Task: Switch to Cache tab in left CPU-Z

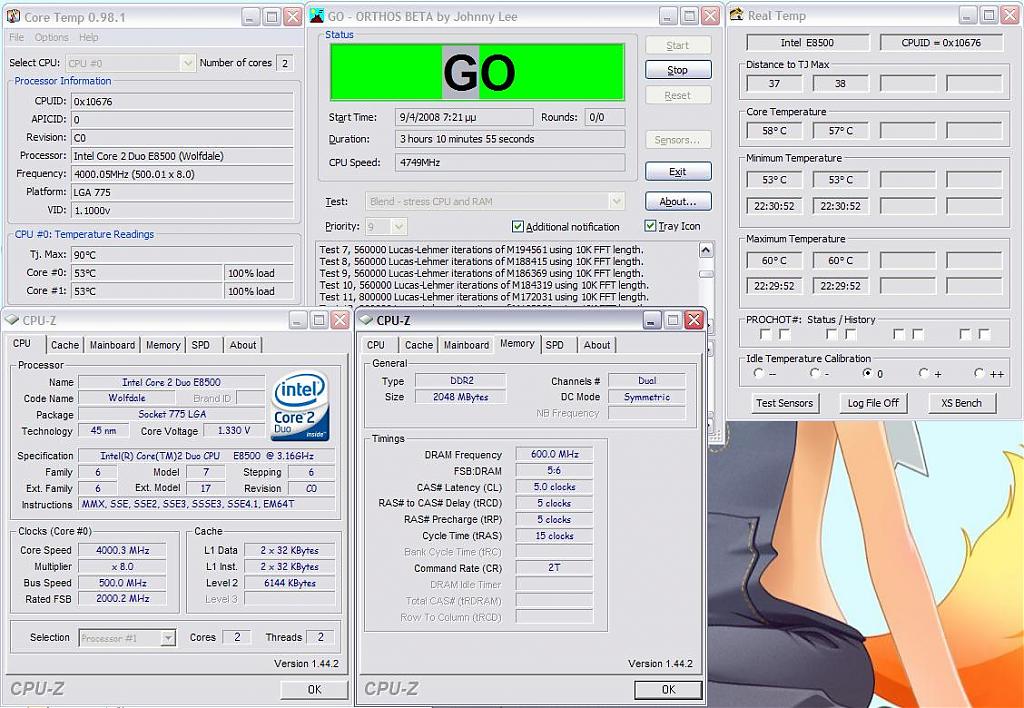Action: (65, 345)
